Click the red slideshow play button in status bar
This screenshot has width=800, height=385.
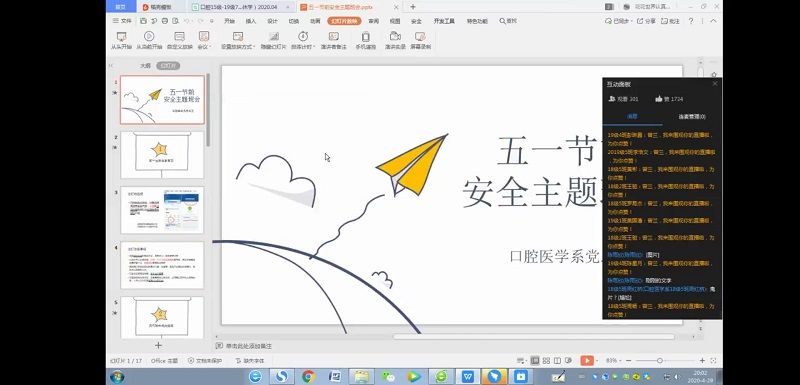[586, 361]
